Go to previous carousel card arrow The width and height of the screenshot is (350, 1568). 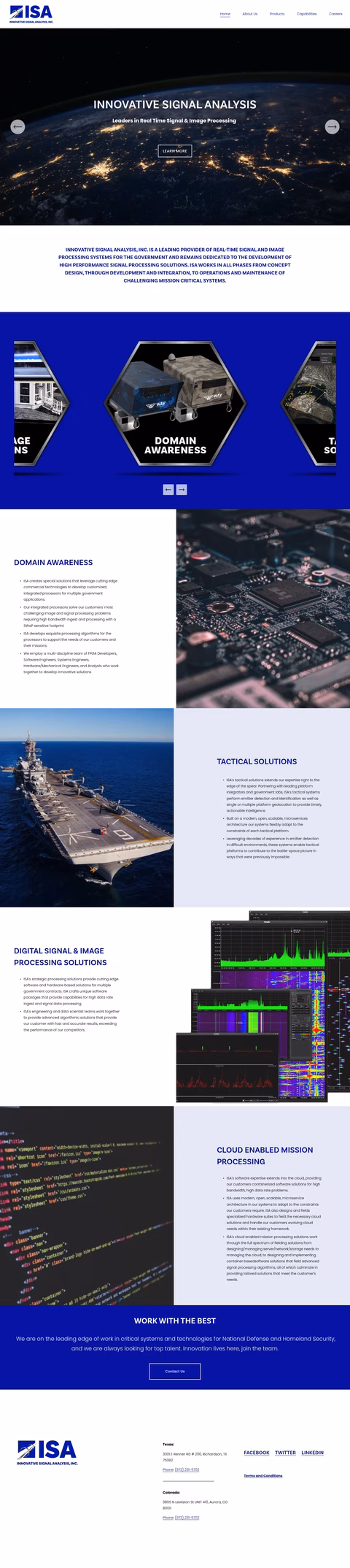pyautogui.click(x=168, y=489)
